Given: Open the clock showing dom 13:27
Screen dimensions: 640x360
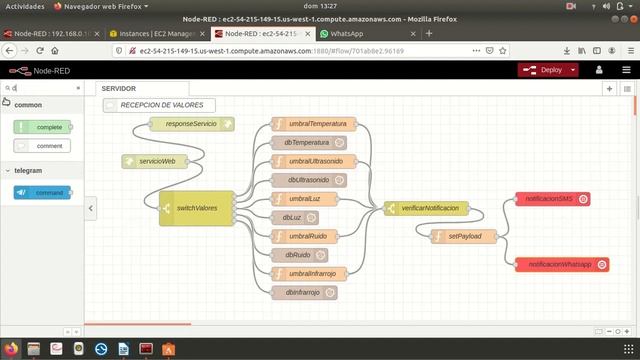Looking at the screenshot, I should 320,6.
